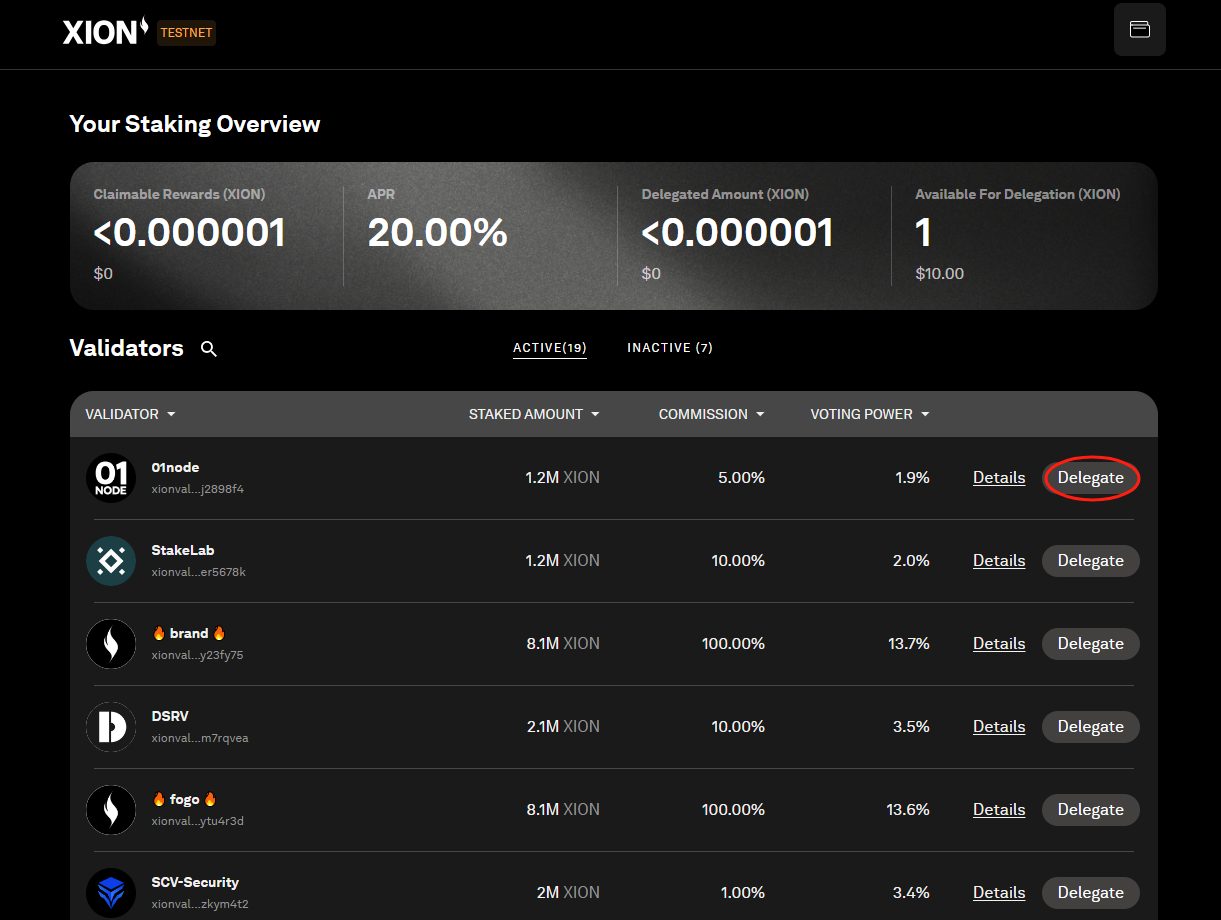Delegate to the brand validator
Viewport: 1221px width, 920px height.
coord(1091,644)
